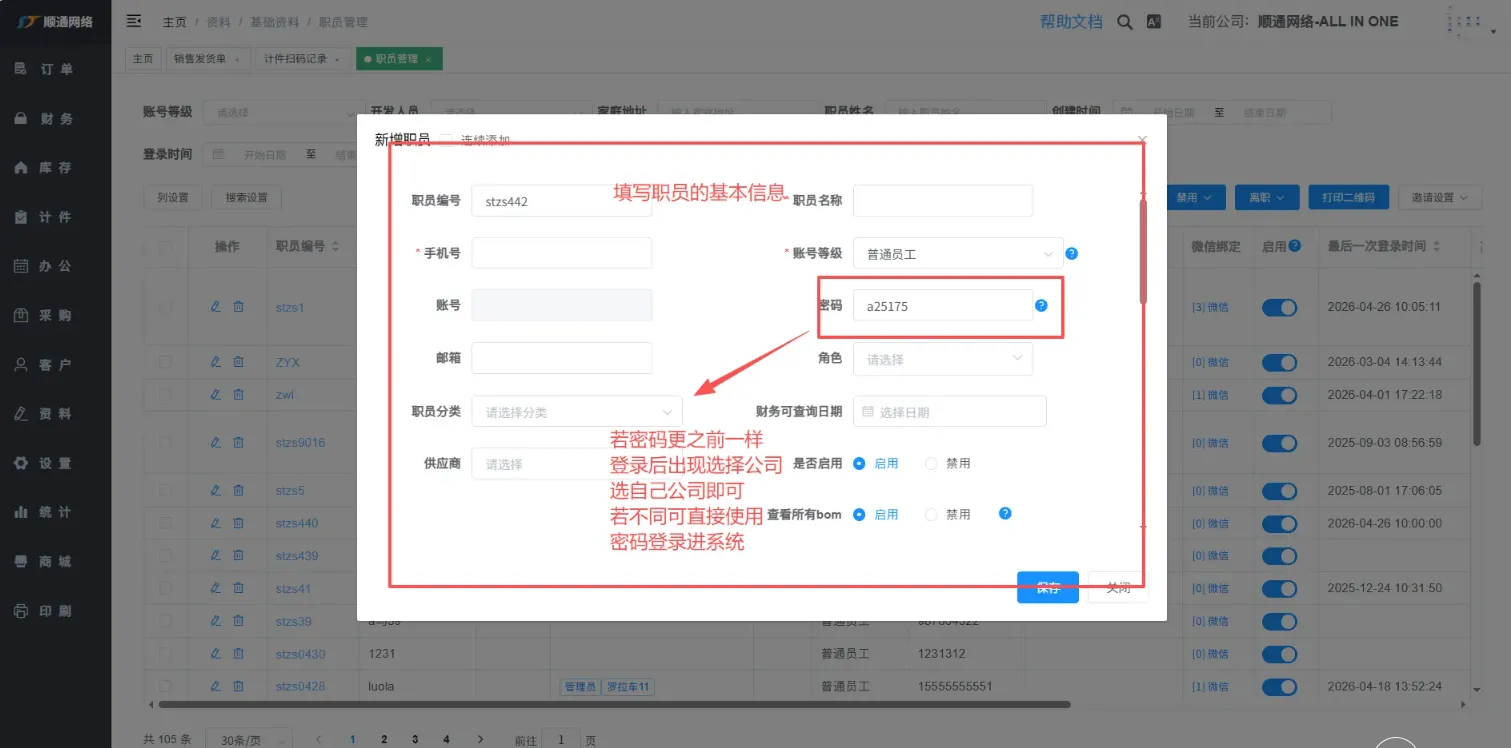Click the help icon next to 账号等级
This screenshot has width=1511, height=748.
pos(1071,254)
